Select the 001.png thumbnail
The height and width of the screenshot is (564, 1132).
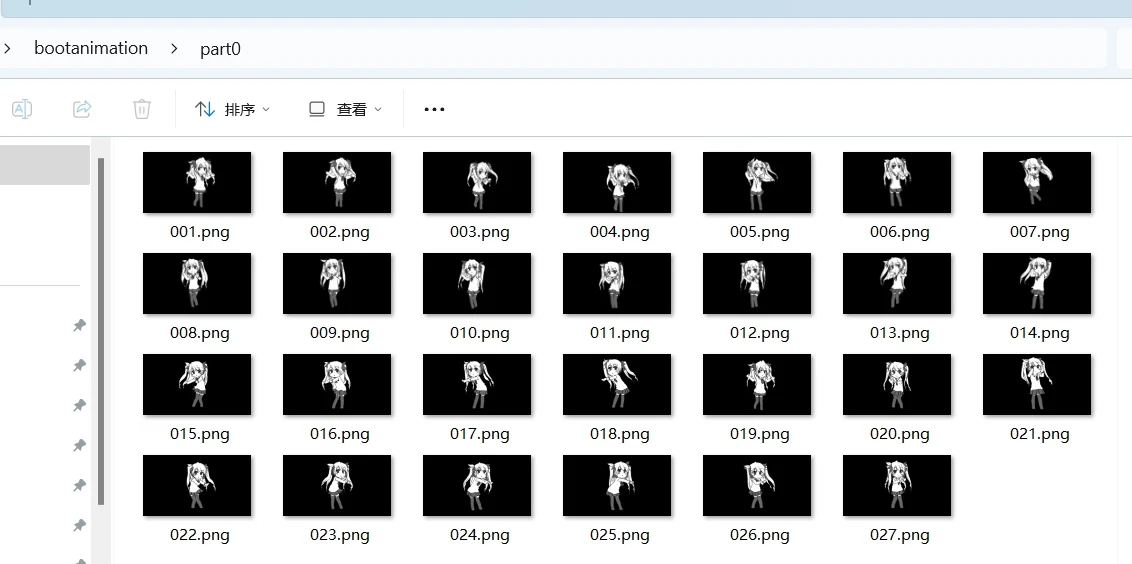click(x=197, y=182)
